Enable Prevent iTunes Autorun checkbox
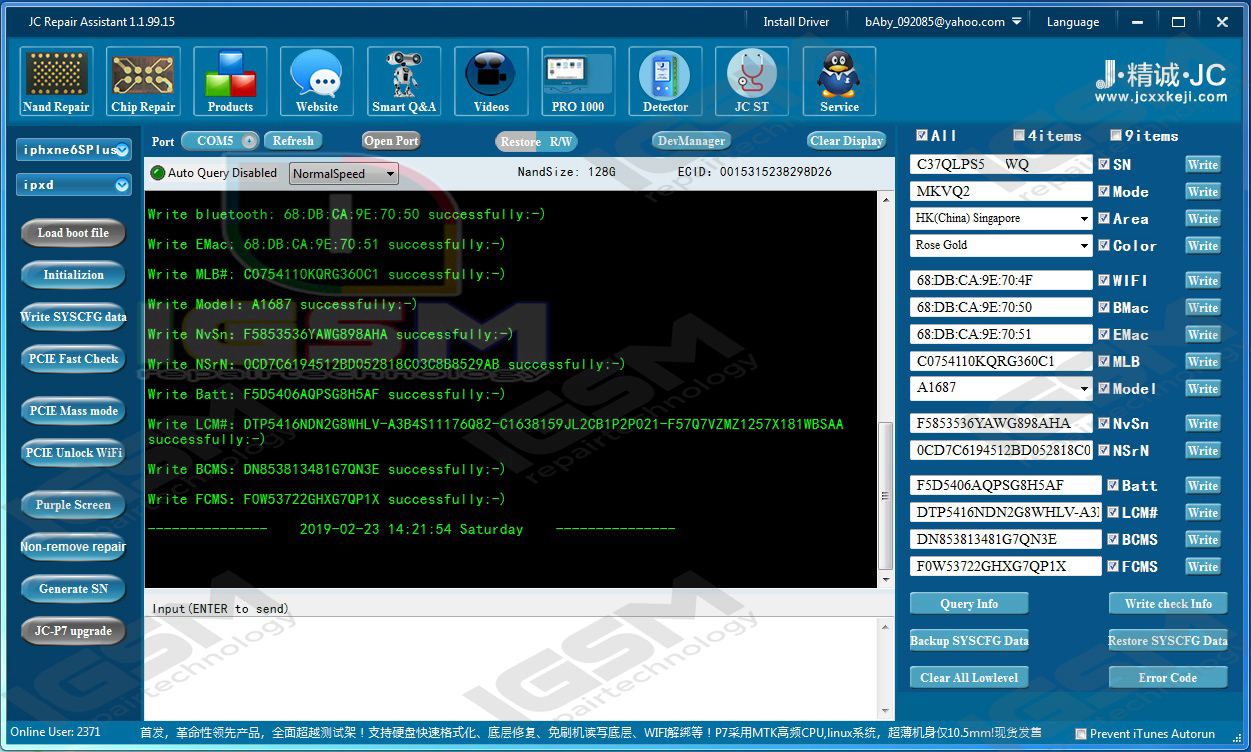 click(1080, 734)
